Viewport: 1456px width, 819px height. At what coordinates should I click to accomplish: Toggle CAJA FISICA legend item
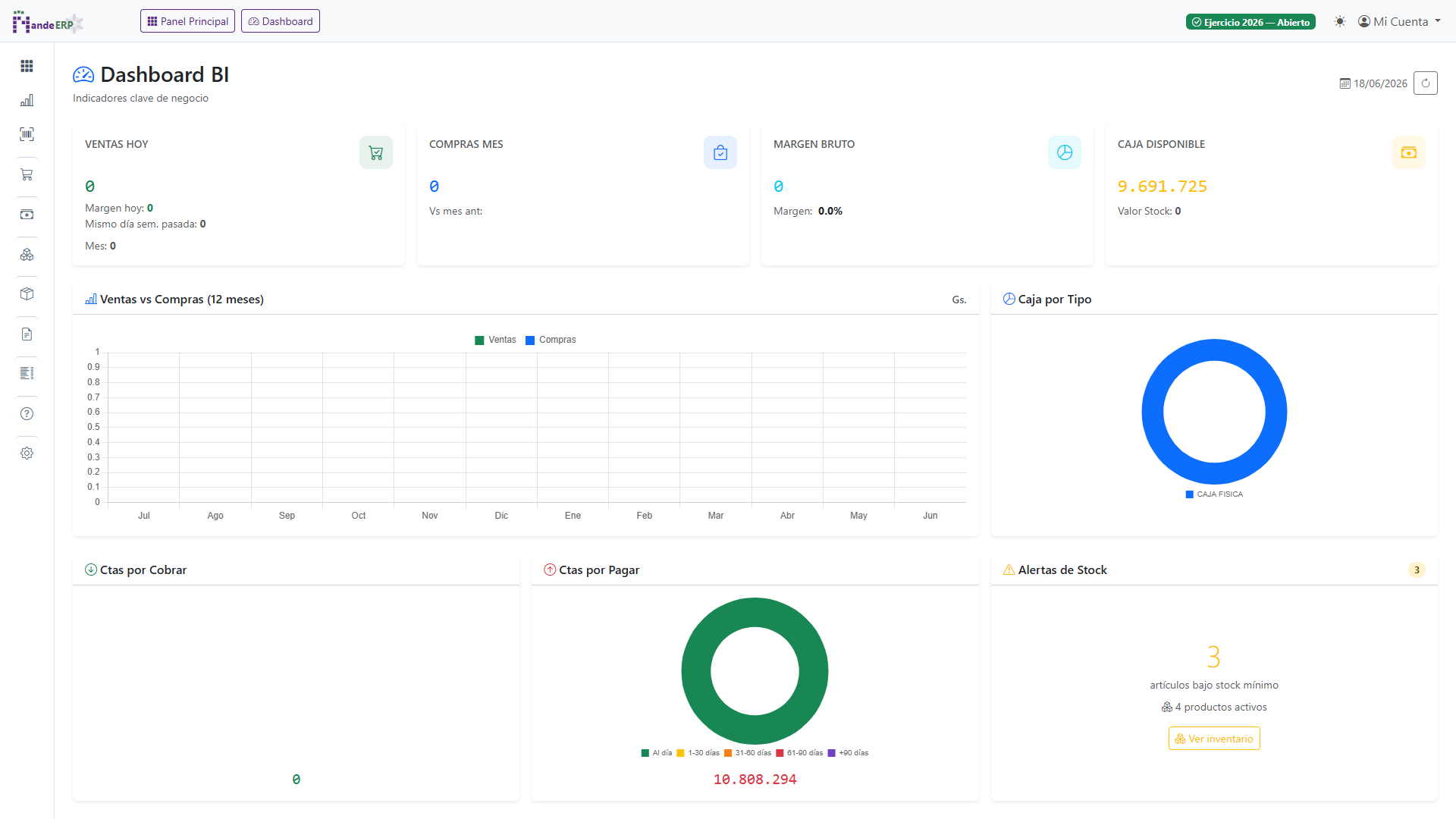pyautogui.click(x=1214, y=494)
